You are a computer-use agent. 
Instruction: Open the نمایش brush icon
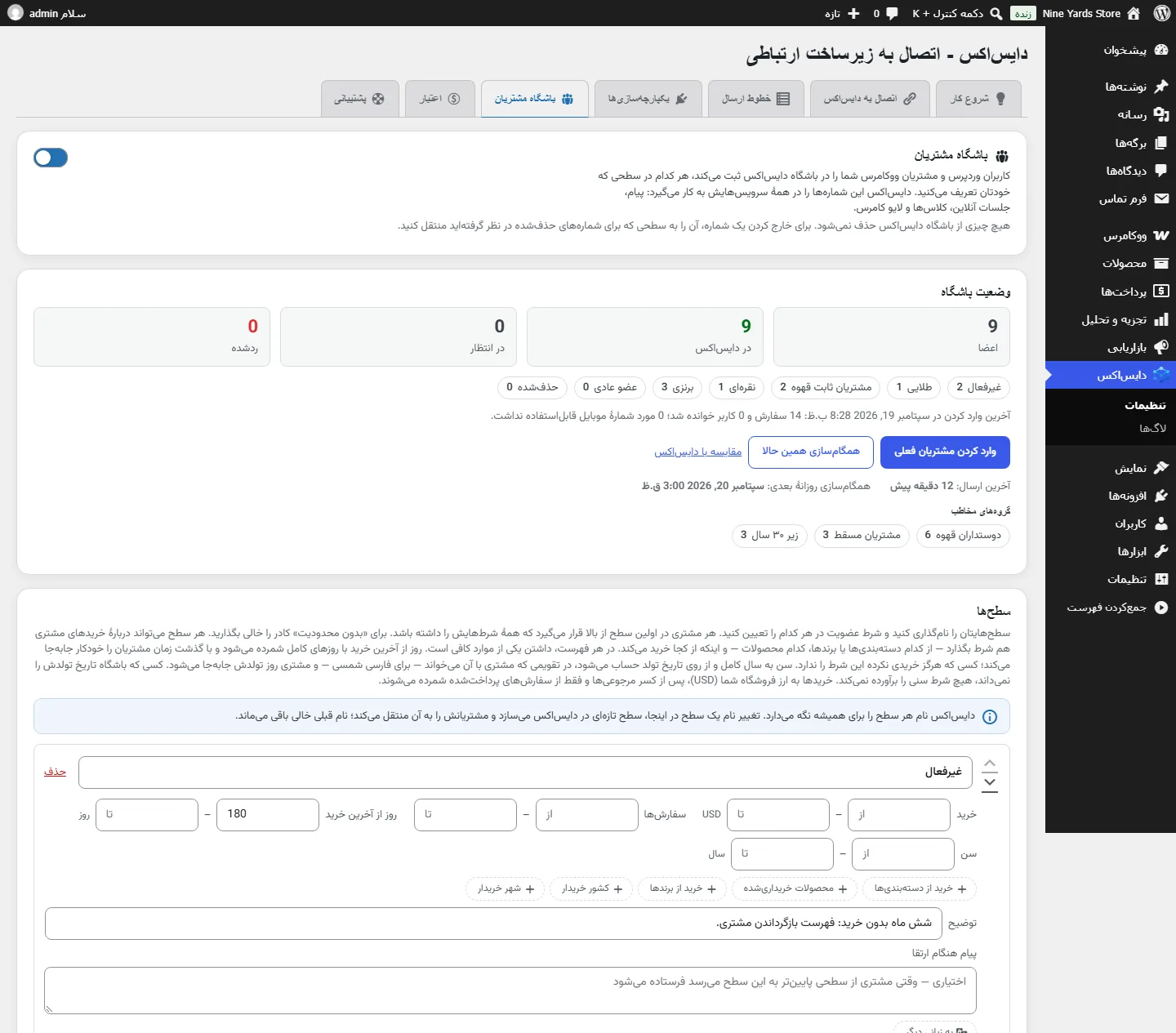coord(1161,468)
